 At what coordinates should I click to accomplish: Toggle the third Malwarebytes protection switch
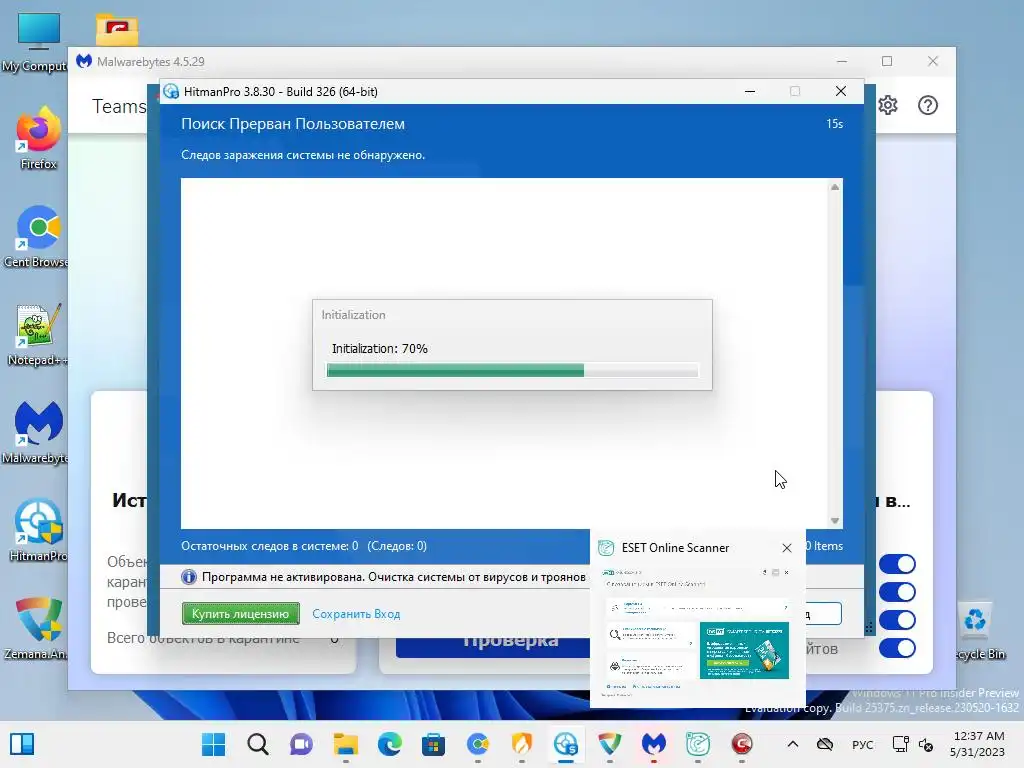pos(897,620)
